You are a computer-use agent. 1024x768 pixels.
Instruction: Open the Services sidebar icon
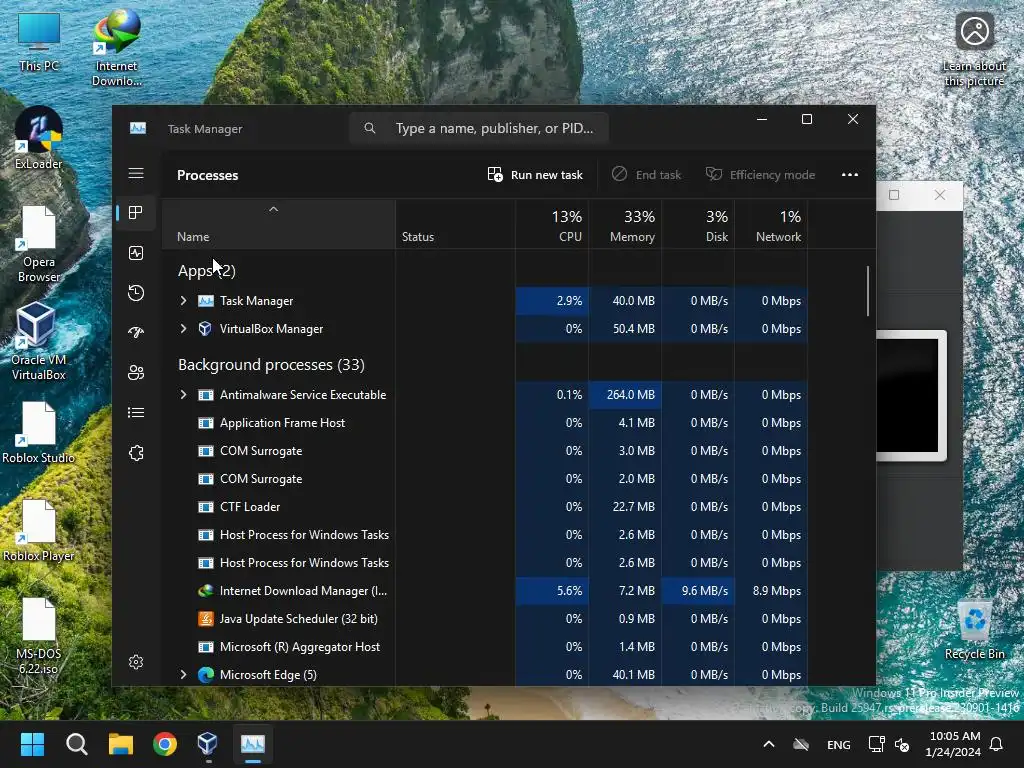click(136, 453)
